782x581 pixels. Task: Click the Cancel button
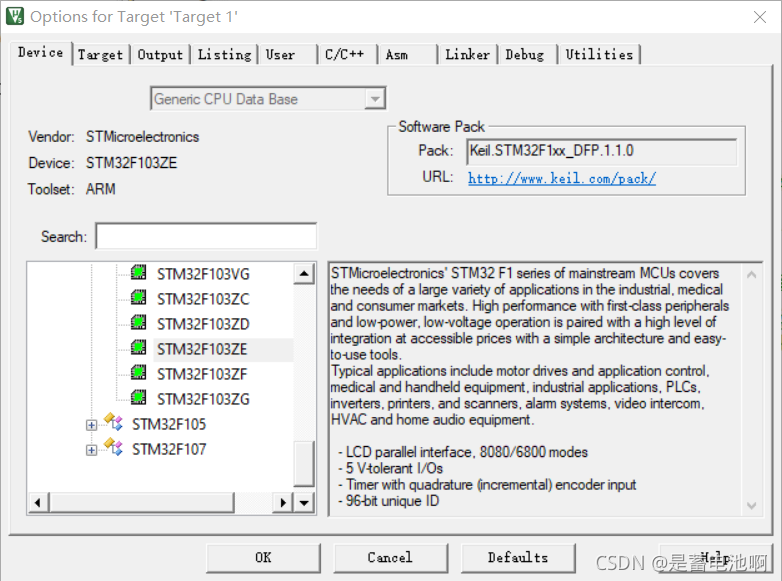tap(390, 558)
